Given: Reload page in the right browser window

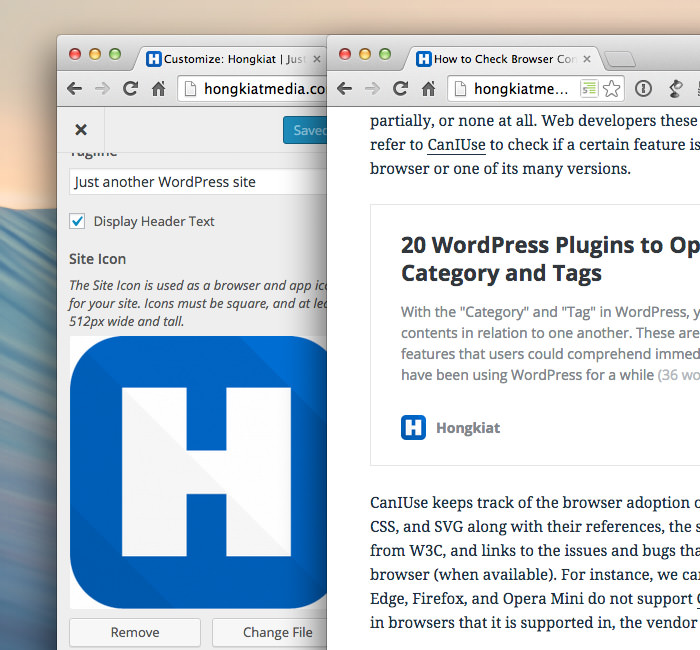Looking at the screenshot, I should [400, 88].
